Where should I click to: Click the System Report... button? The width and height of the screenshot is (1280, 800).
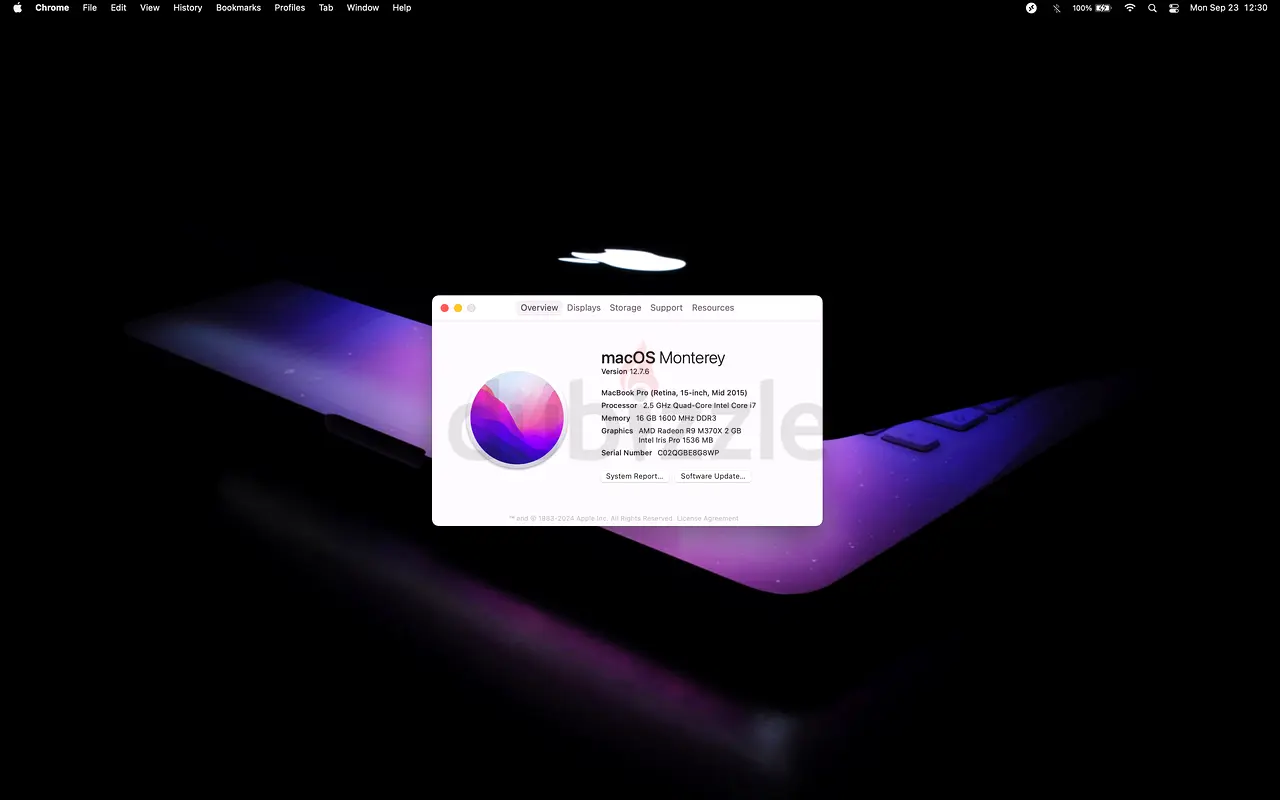pos(634,476)
